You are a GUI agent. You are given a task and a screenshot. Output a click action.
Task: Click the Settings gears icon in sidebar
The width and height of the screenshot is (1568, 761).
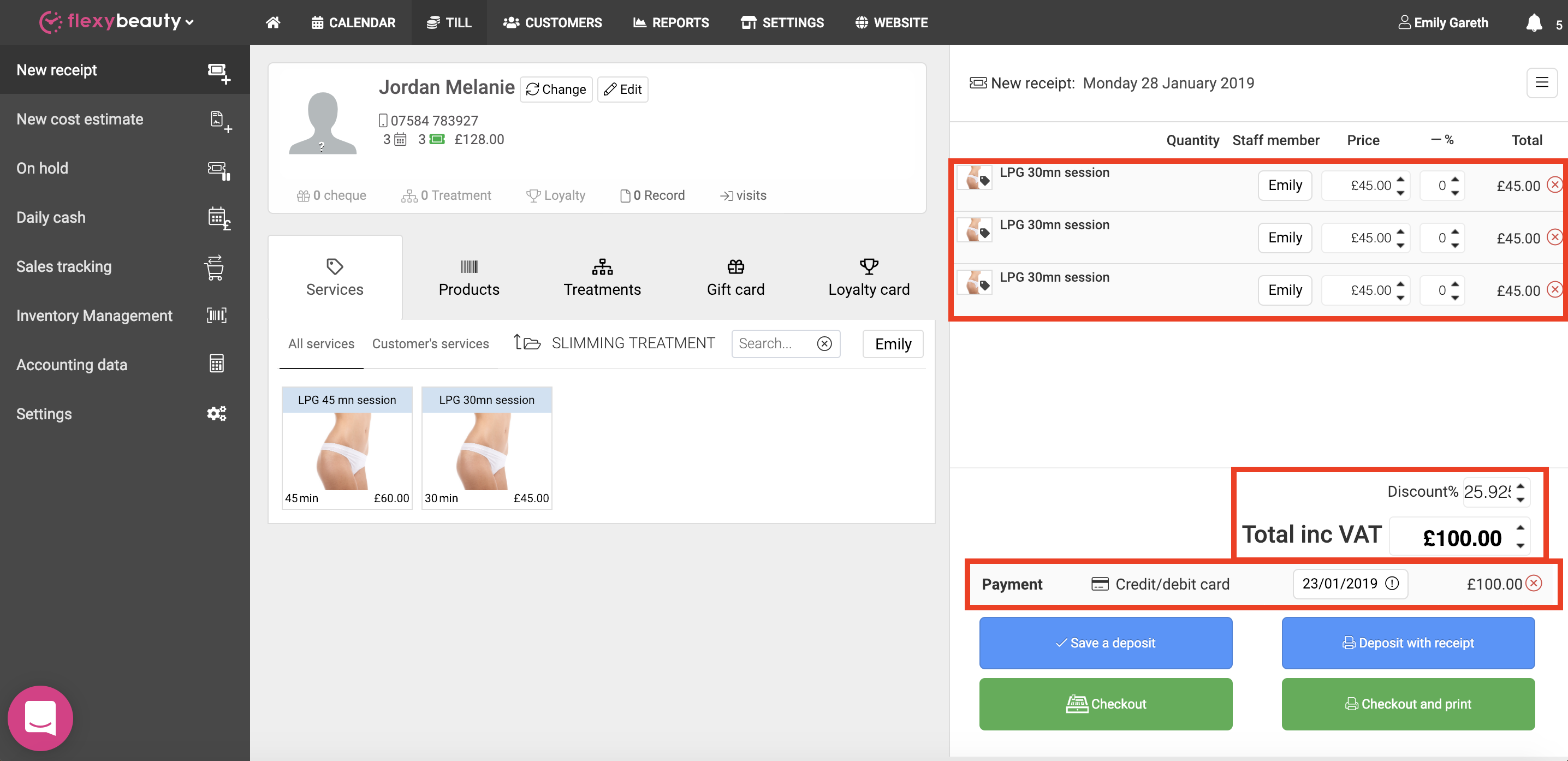tap(217, 413)
